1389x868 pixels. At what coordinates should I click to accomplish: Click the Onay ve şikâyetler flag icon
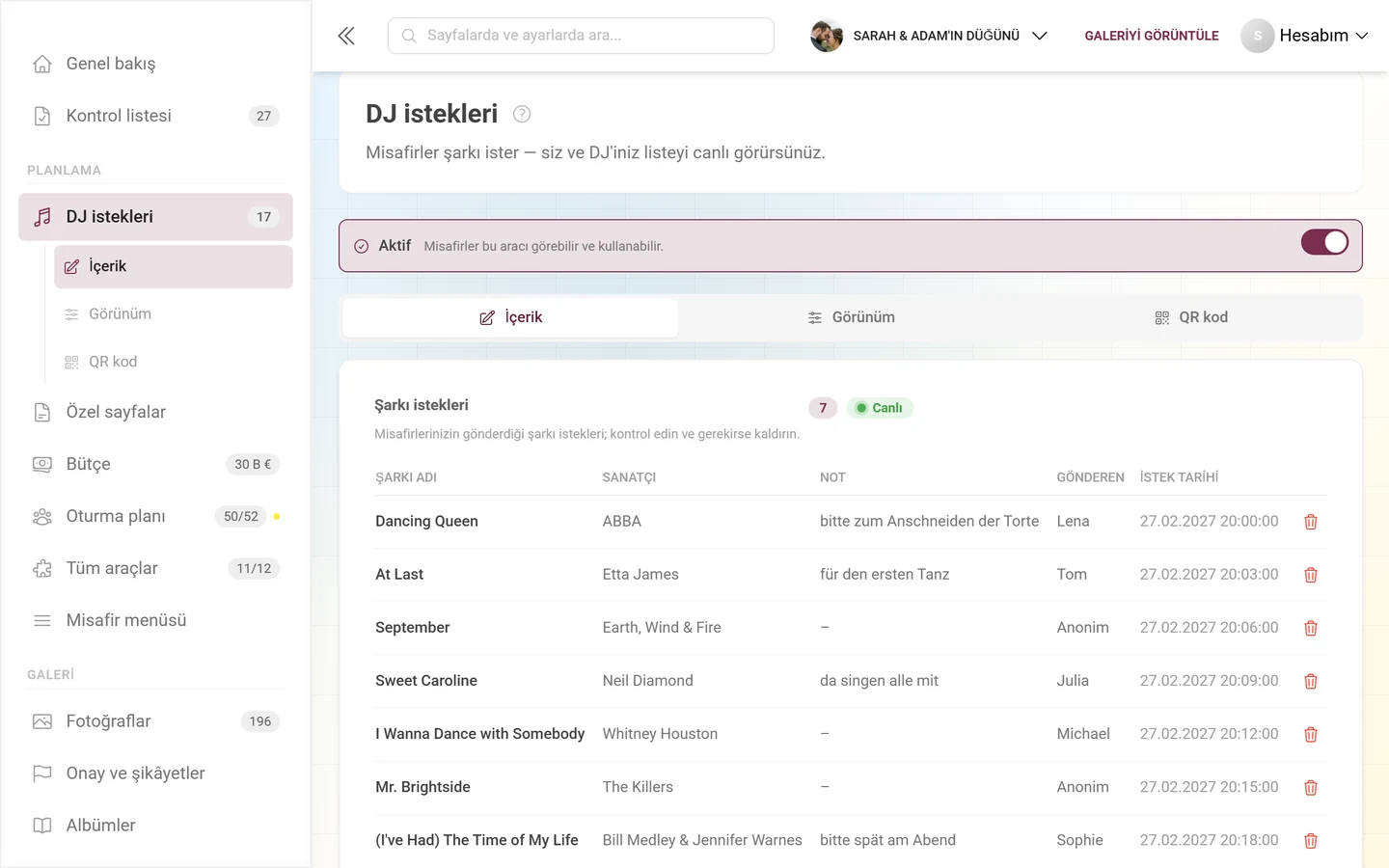tap(42, 773)
